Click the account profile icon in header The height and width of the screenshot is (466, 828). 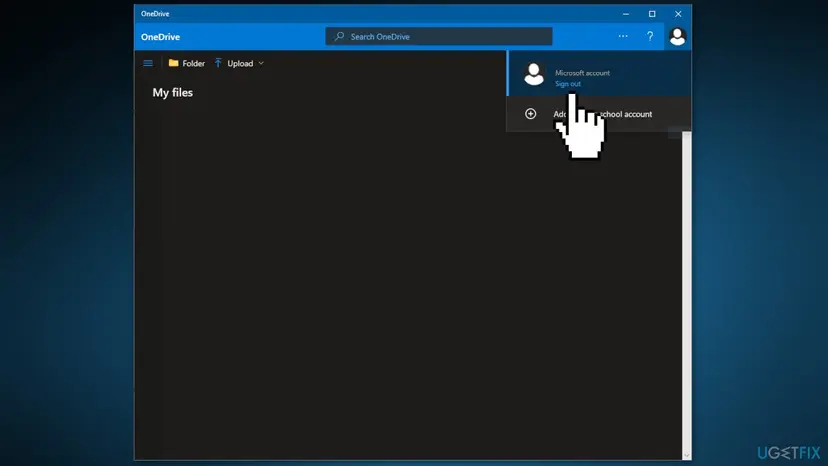(678, 36)
